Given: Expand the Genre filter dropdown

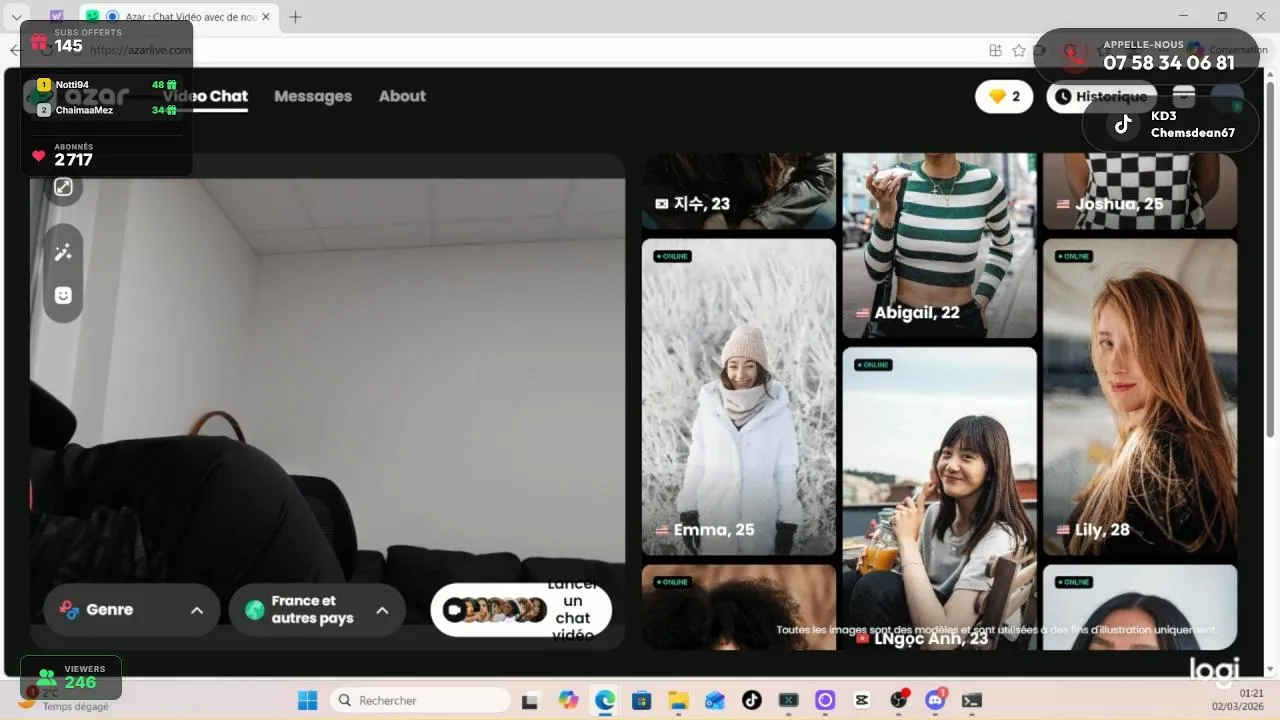Looking at the screenshot, I should 132,610.
